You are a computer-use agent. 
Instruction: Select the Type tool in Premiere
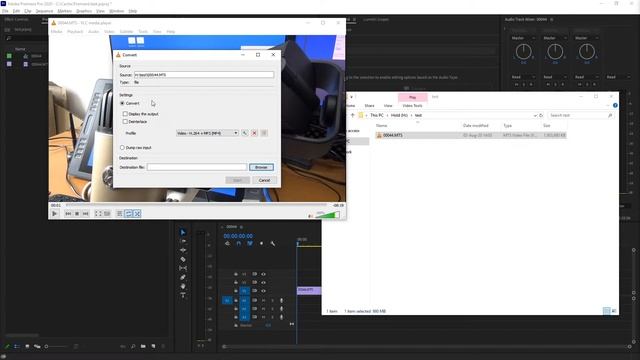(183, 295)
